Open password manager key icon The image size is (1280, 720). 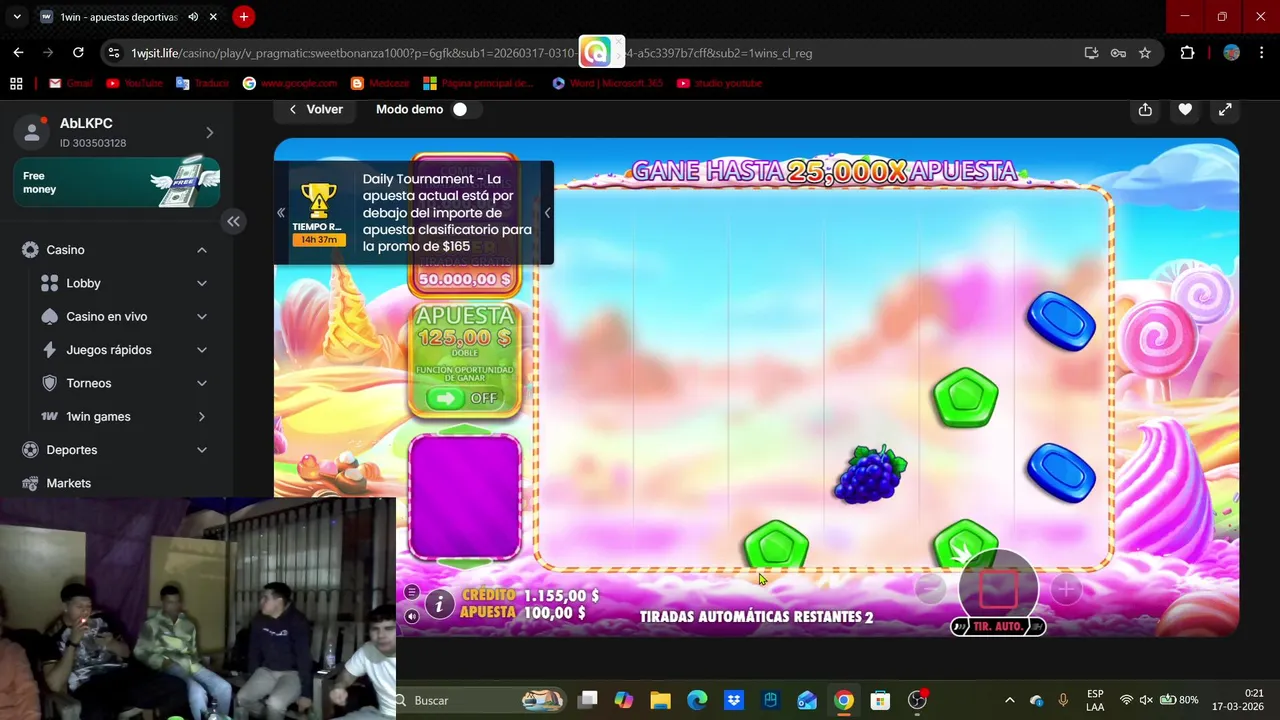click(x=1118, y=53)
